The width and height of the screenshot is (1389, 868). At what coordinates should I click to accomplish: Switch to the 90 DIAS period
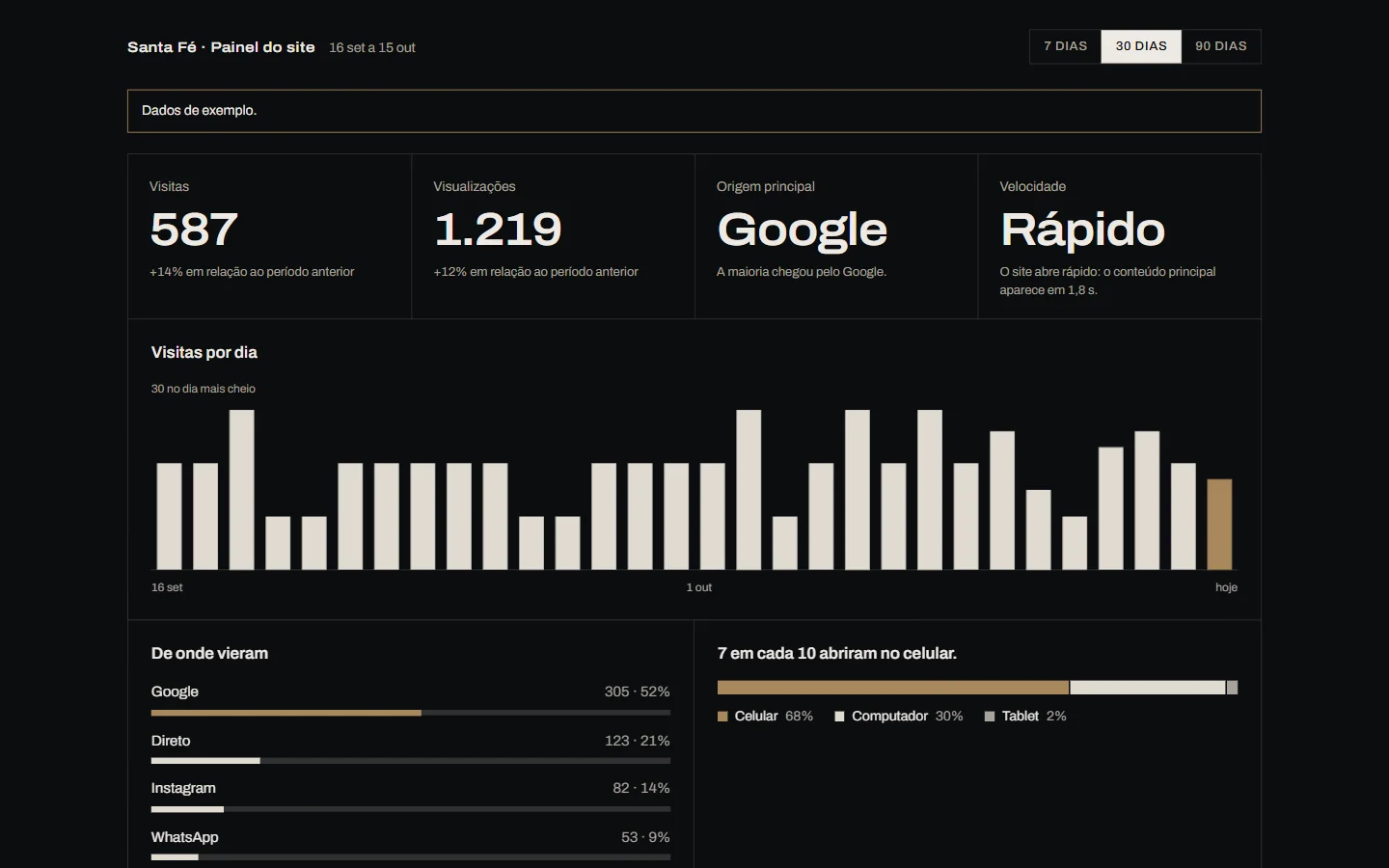pos(1221,46)
